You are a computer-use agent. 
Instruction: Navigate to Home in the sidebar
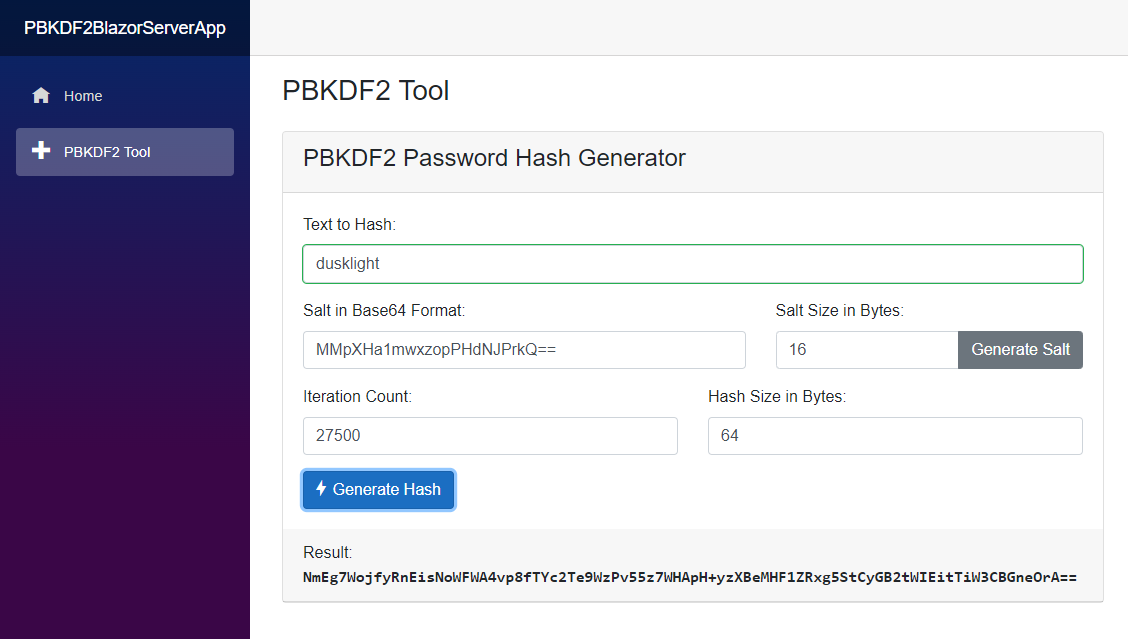point(83,95)
